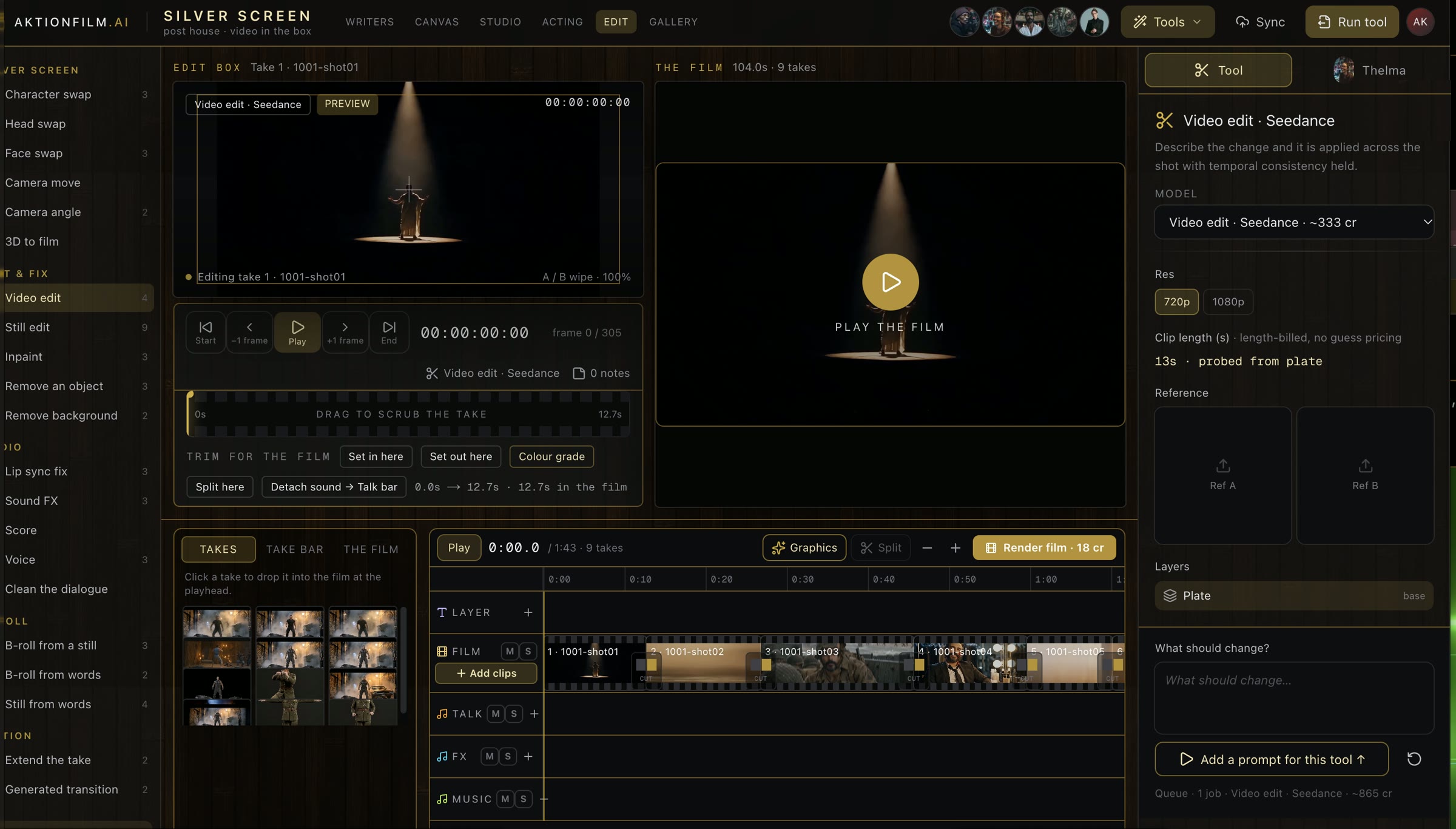
Task: Click Set in here
Action: coord(376,456)
